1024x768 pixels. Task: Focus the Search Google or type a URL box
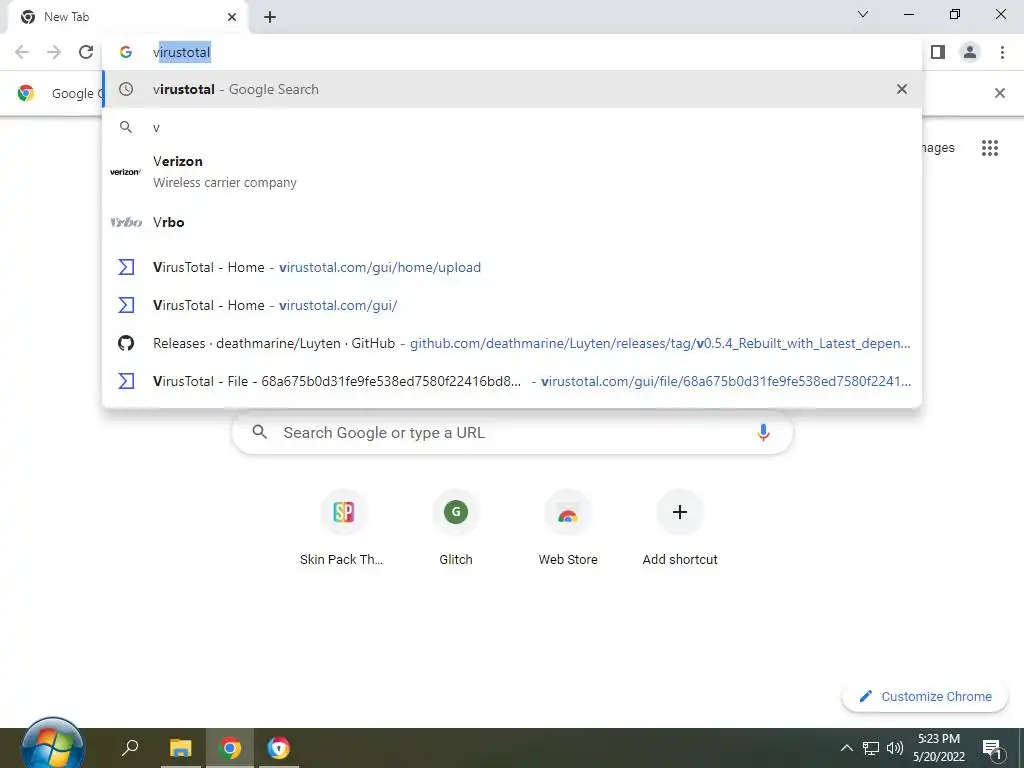pos(513,432)
